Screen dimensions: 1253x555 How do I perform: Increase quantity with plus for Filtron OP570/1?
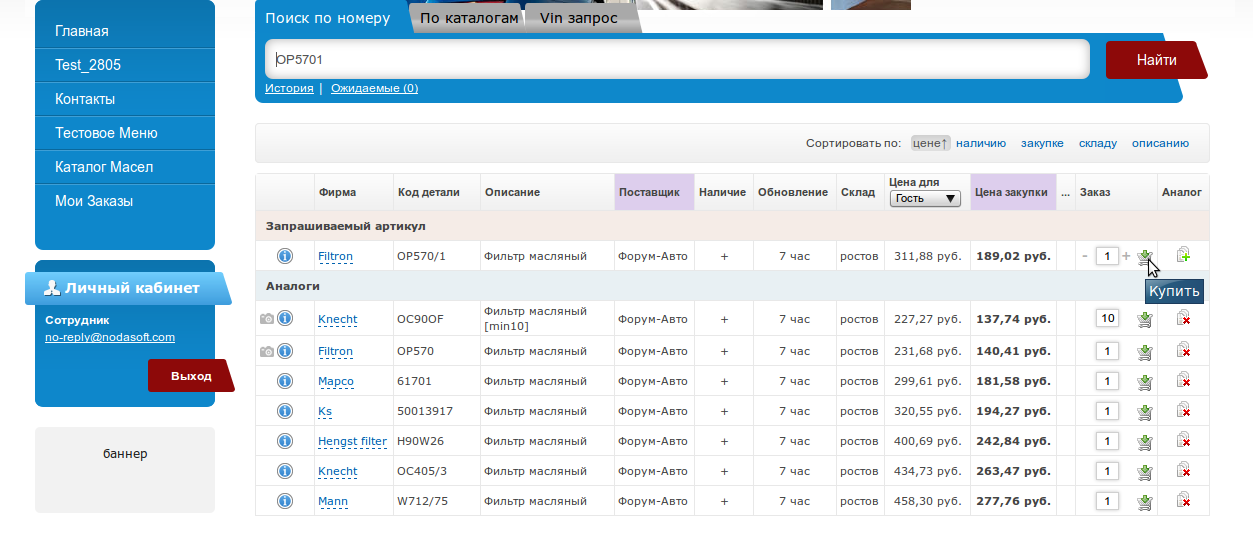pyautogui.click(x=1126, y=256)
